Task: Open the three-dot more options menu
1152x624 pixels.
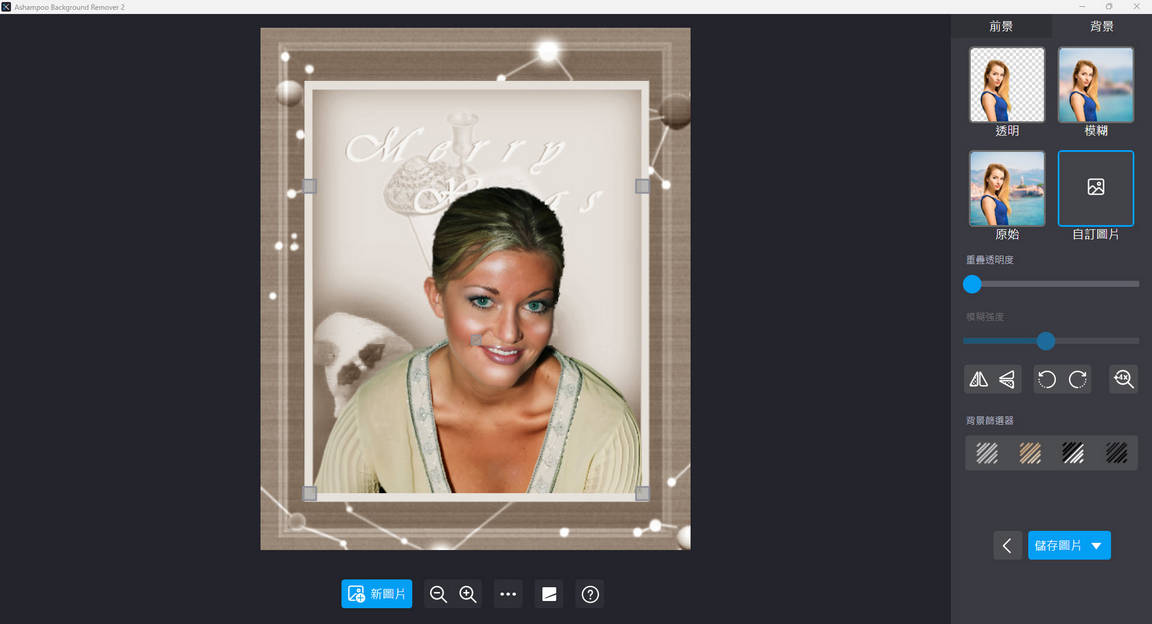Action: tap(508, 594)
